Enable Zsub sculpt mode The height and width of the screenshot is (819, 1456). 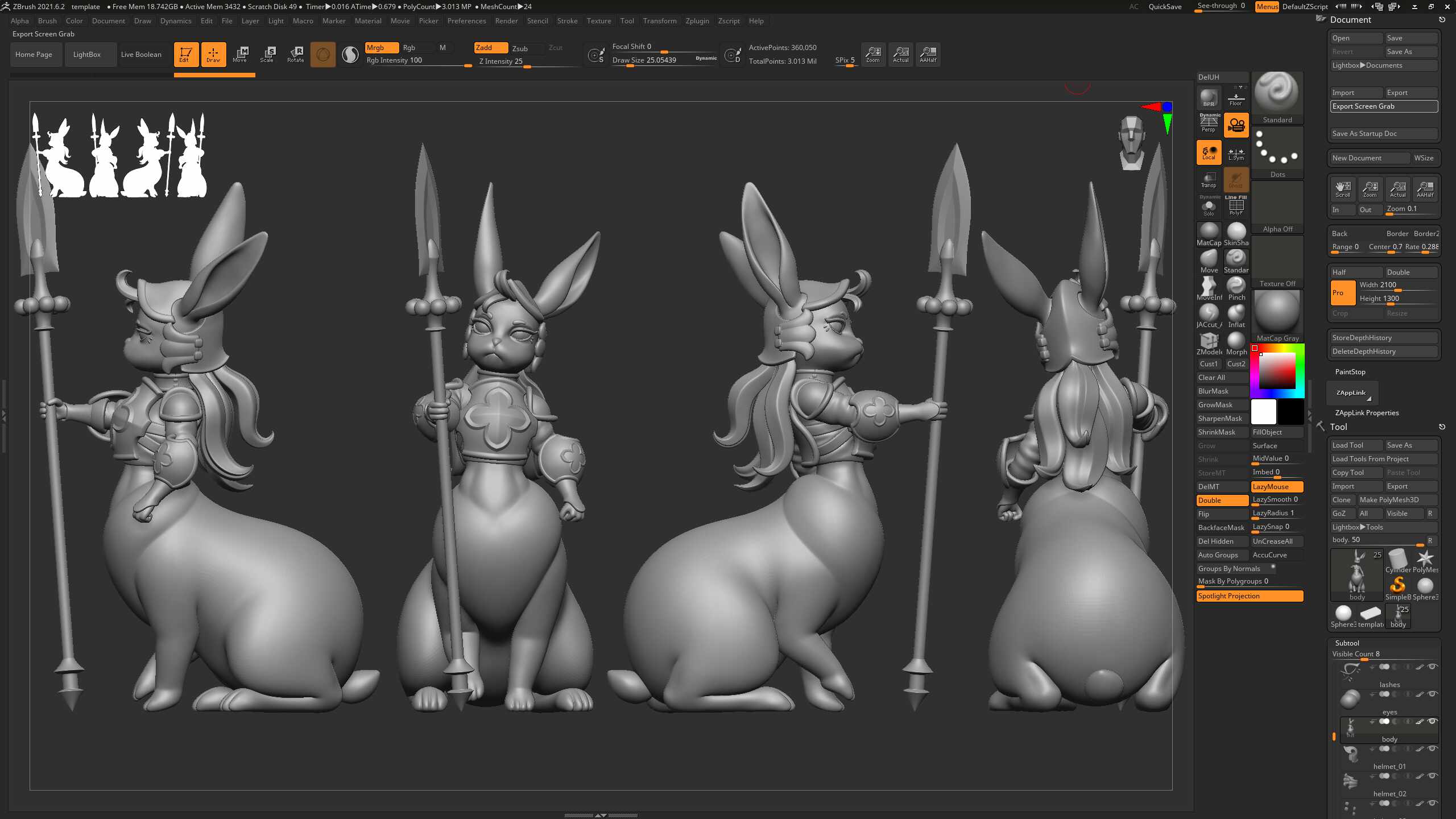click(x=526, y=48)
